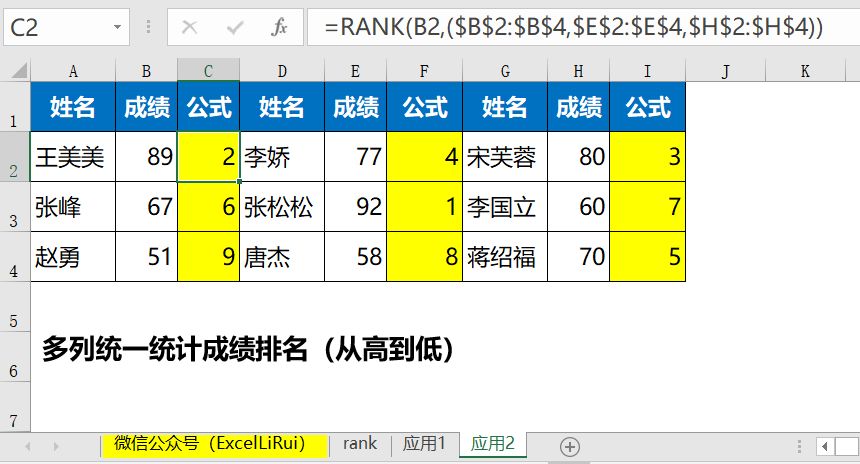
Task: Switch to the rank sheet tab
Action: pos(360,443)
